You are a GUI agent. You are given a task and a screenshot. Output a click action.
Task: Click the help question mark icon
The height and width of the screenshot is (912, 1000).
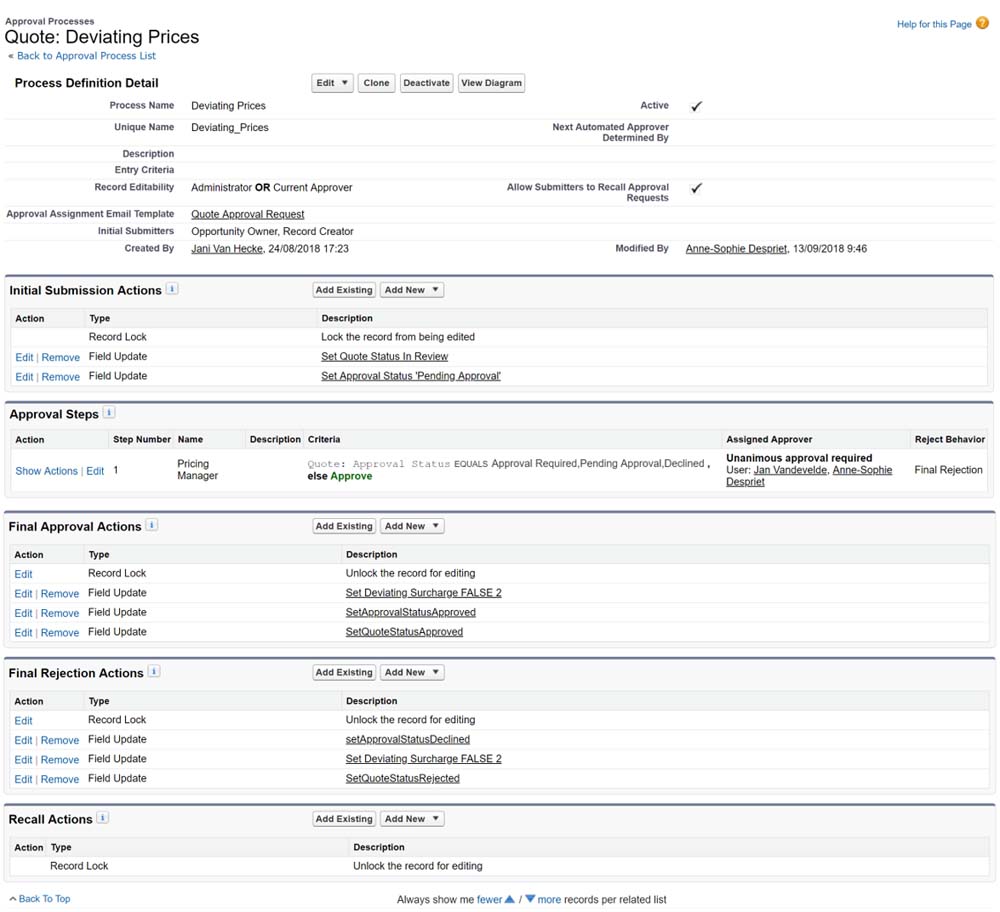pyautogui.click(x=982, y=23)
